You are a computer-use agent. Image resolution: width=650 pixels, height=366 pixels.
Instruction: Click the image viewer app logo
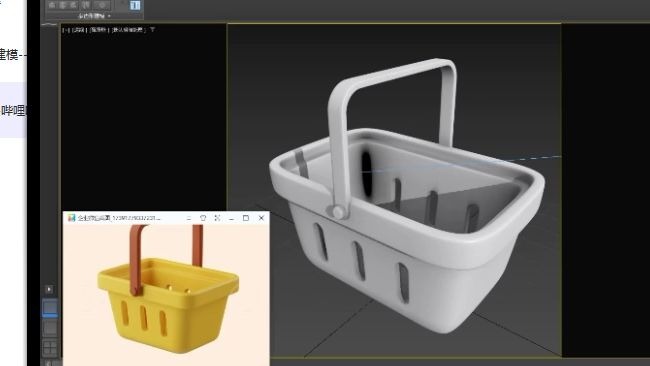71,218
